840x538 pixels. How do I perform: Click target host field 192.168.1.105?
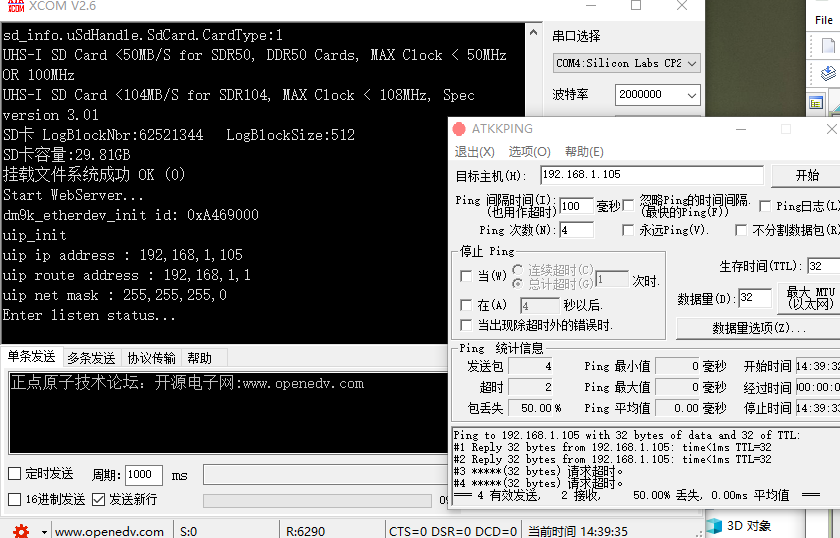point(652,175)
